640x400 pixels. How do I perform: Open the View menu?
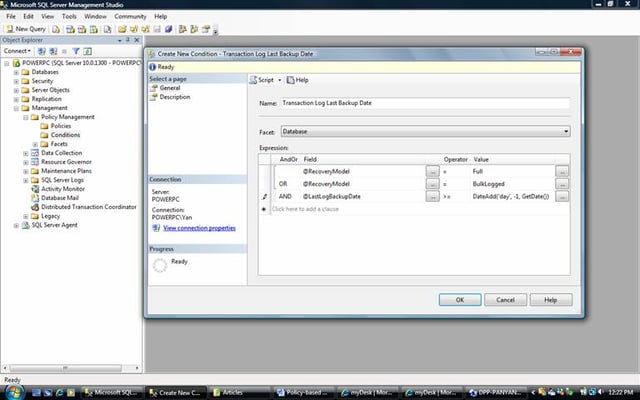pos(47,16)
